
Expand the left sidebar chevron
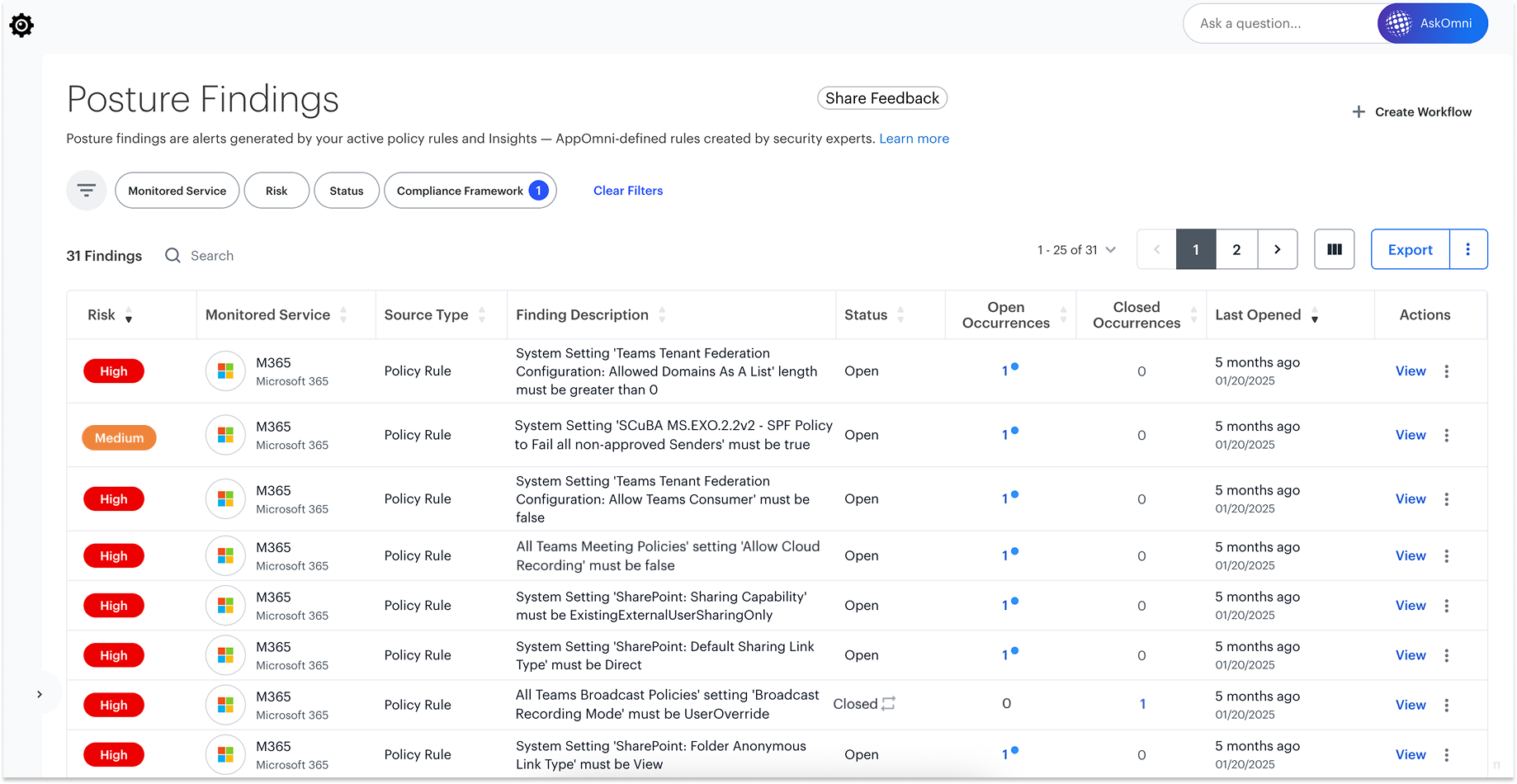click(x=40, y=694)
